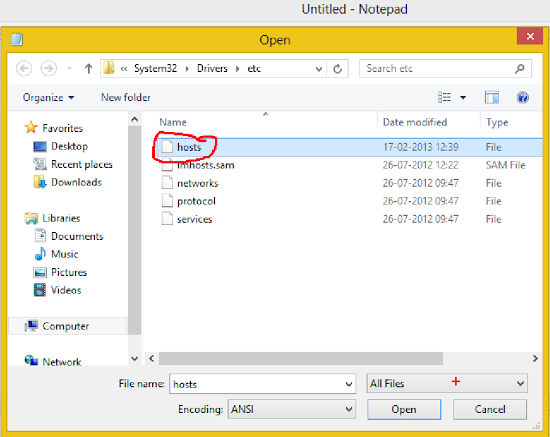Click the networks file icon

click(x=167, y=182)
